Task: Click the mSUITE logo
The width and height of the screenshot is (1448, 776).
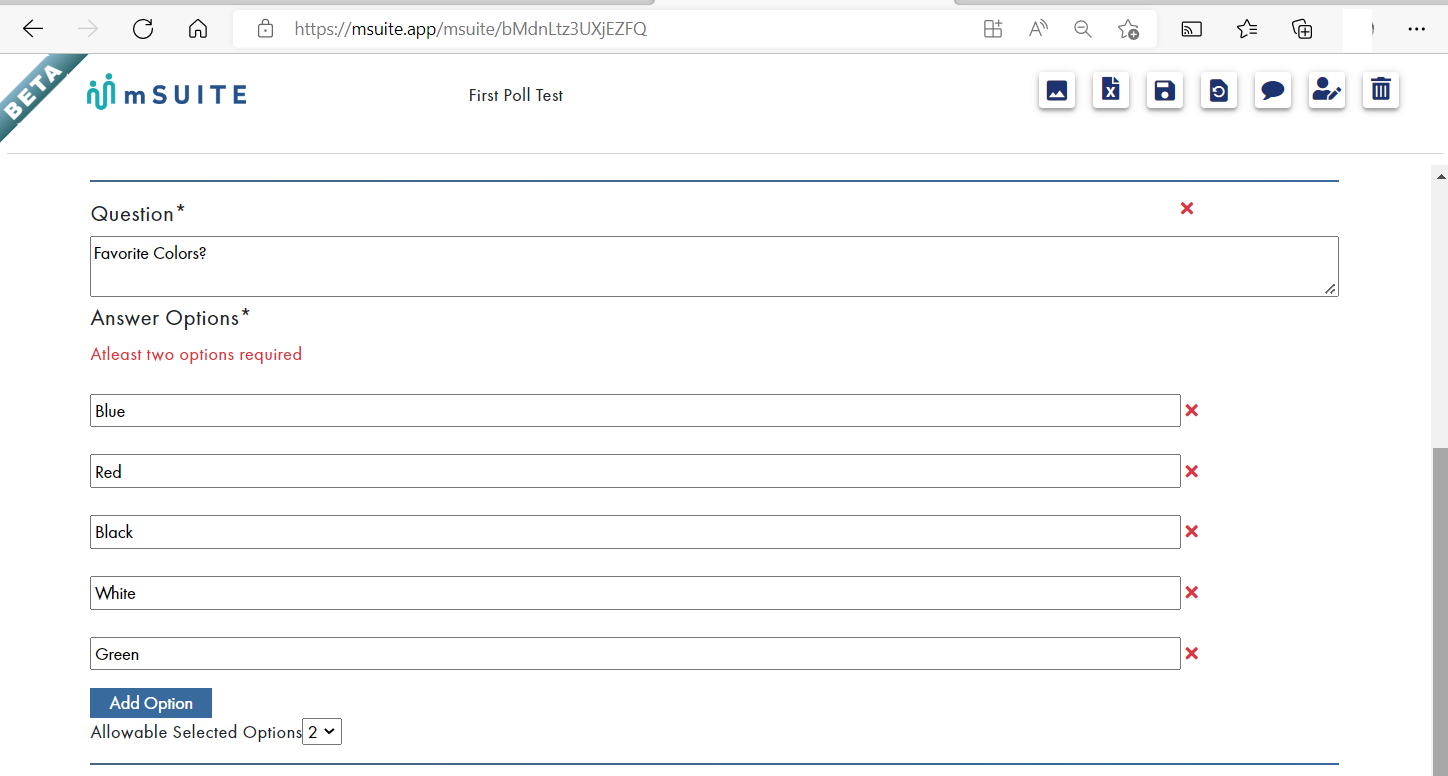Action: click(x=167, y=92)
